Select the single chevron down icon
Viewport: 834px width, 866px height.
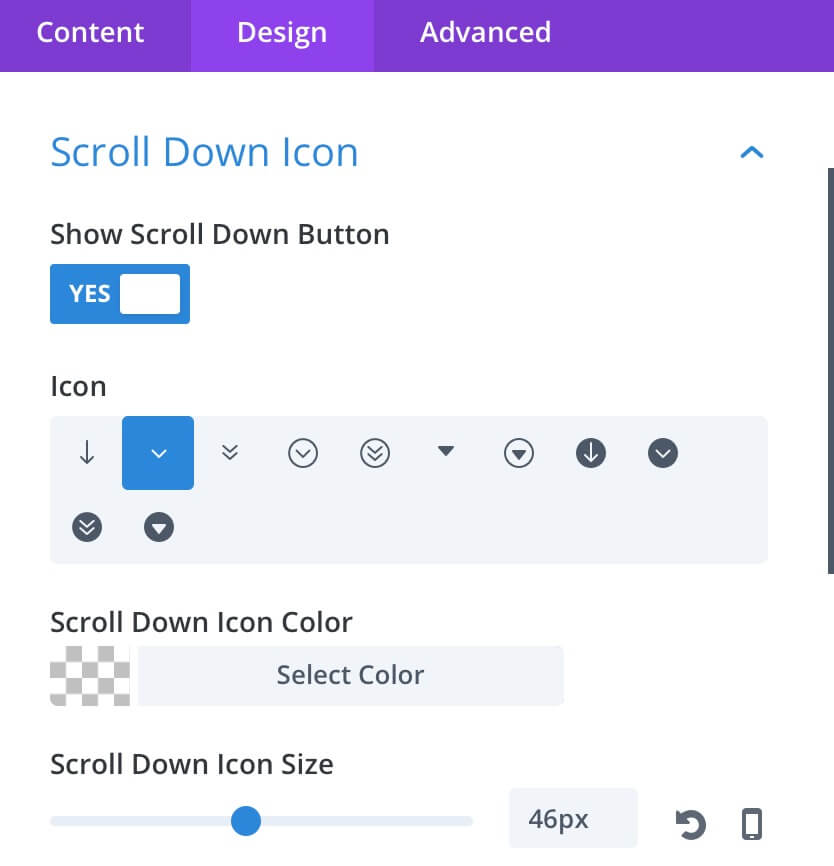tap(158, 453)
